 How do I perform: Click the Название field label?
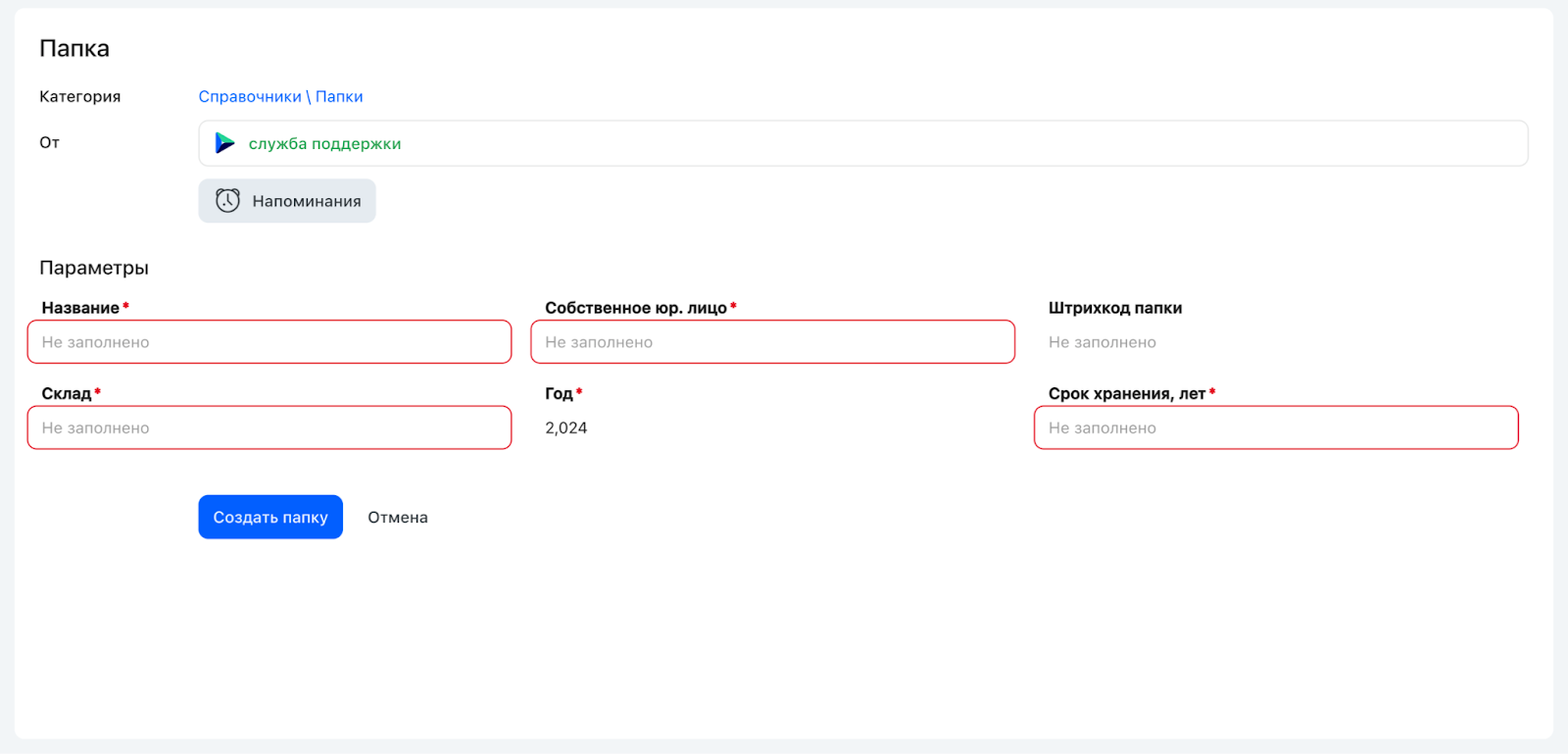coord(80,308)
